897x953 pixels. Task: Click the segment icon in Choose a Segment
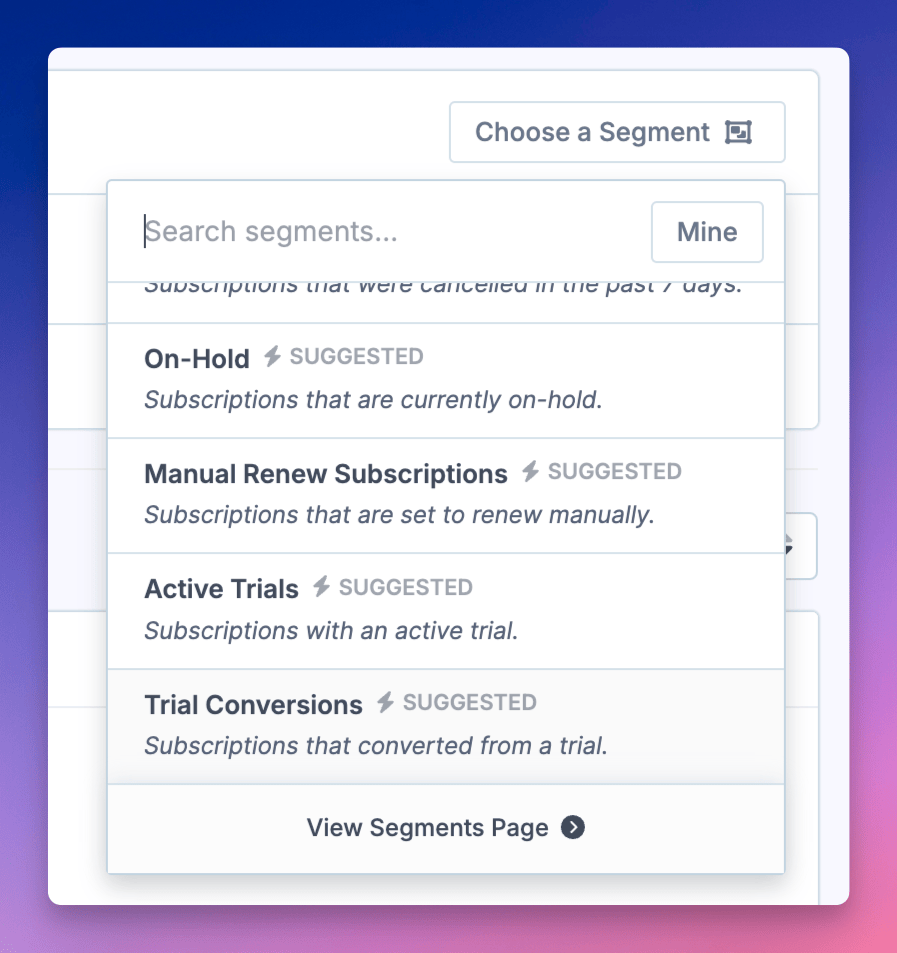pyautogui.click(x=738, y=132)
